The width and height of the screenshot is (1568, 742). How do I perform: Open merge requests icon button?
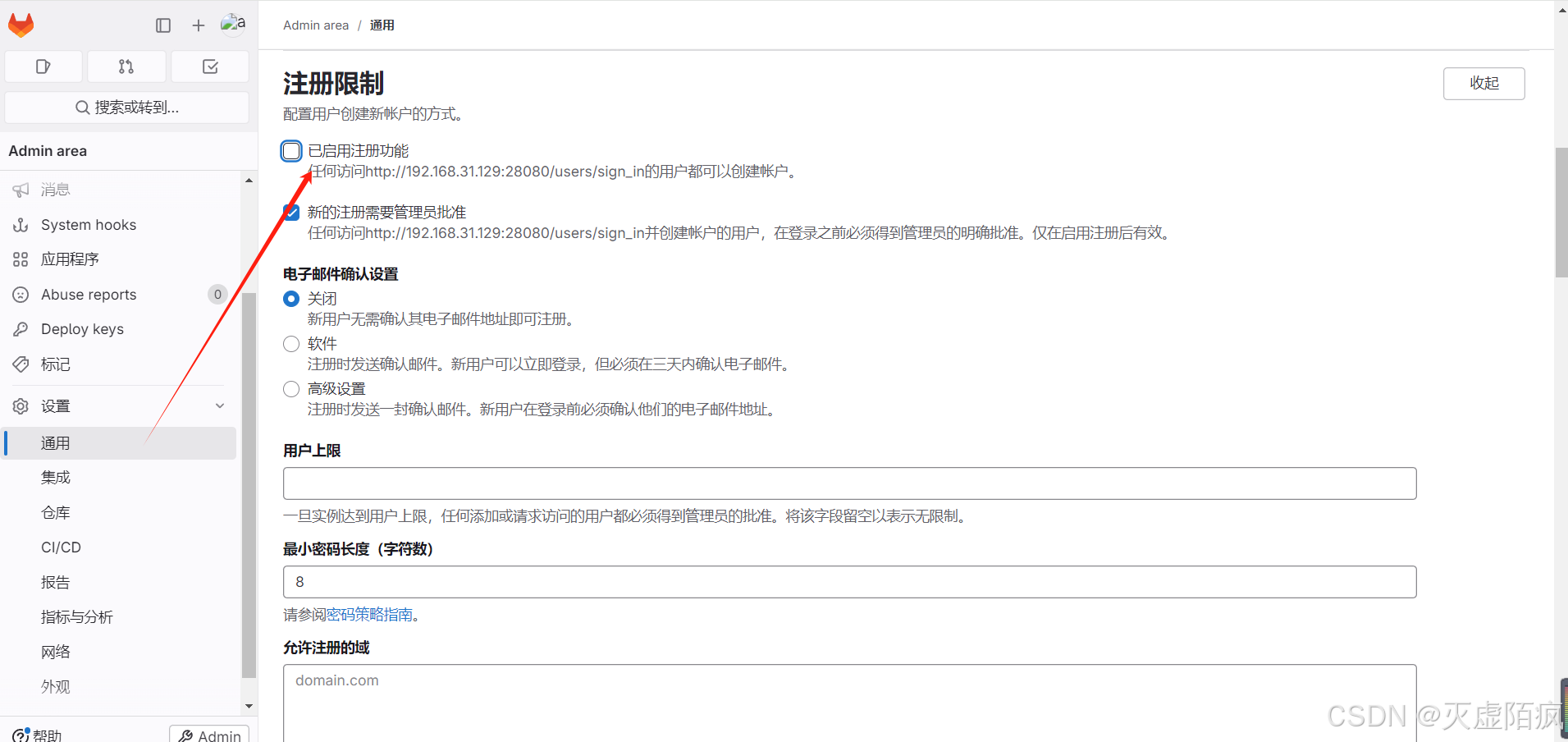(x=126, y=66)
